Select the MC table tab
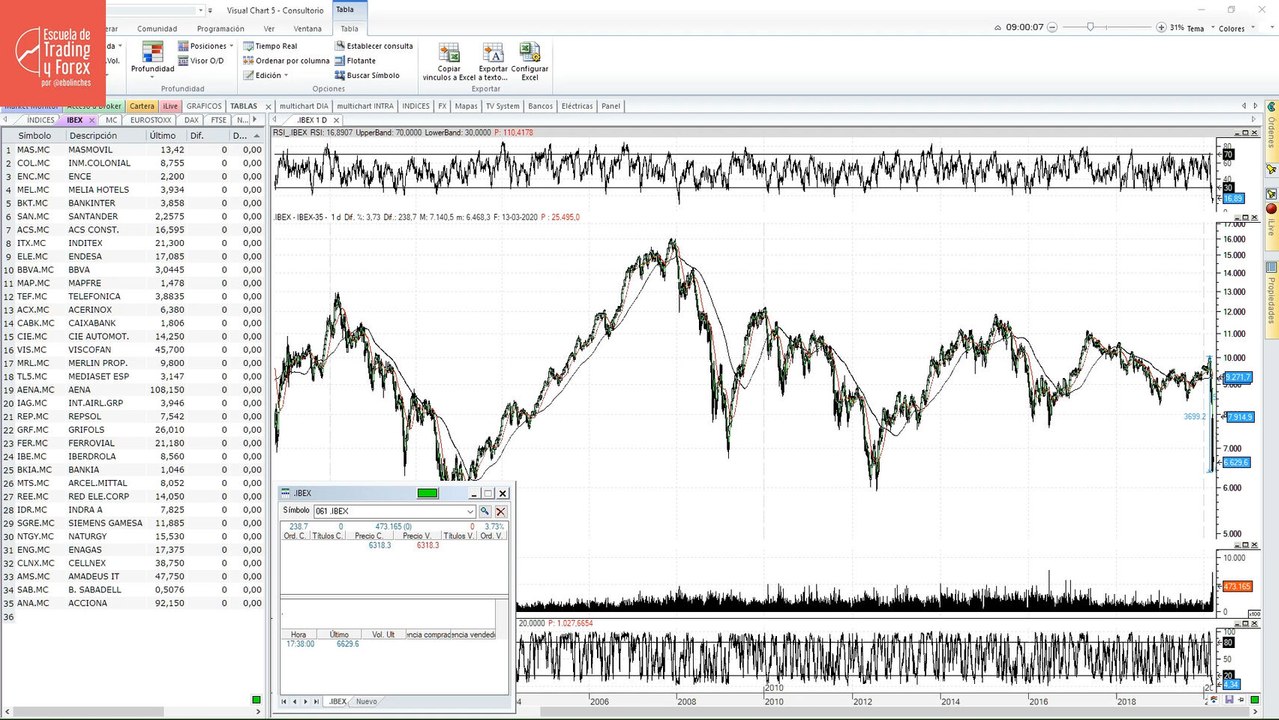This screenshot has width=1279, height=720. point(111,120)
